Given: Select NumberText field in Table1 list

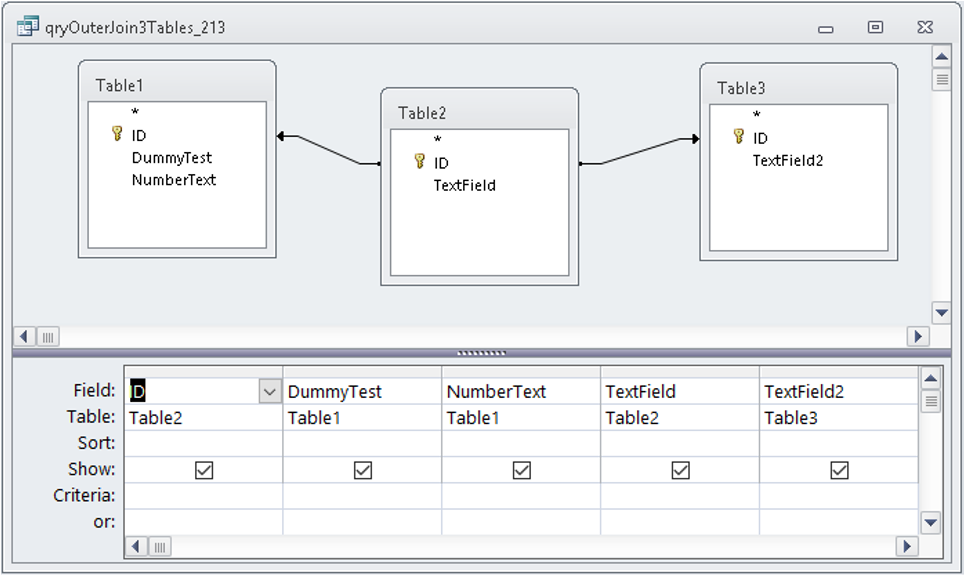Looking at the screenshot, I should tap(174, 180).
